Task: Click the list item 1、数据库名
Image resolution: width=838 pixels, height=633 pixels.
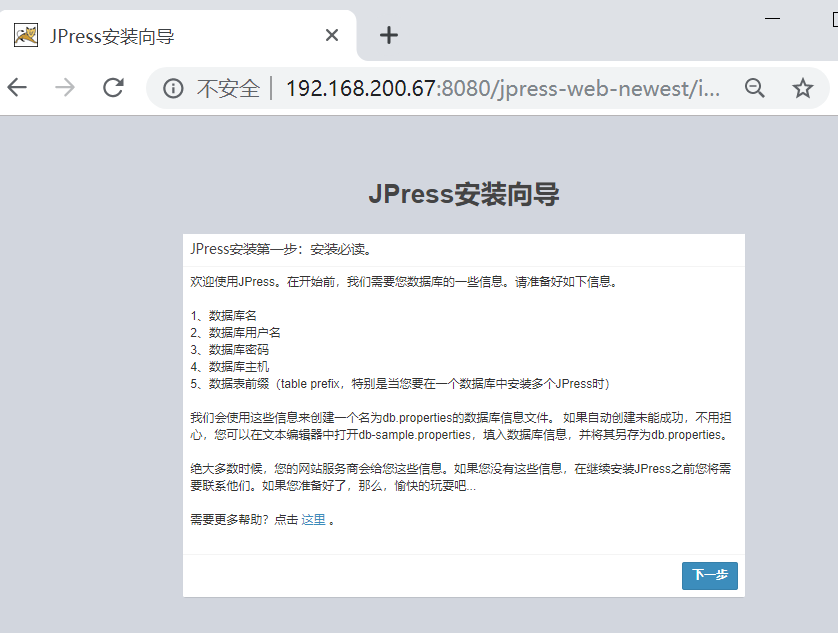Action: coord(223,315)
